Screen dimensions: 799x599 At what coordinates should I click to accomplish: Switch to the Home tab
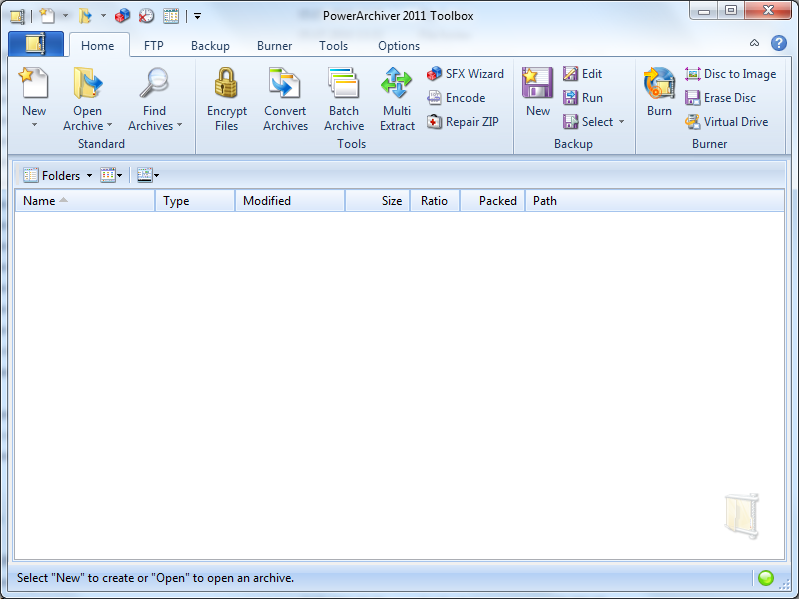[x=97, y=46]
